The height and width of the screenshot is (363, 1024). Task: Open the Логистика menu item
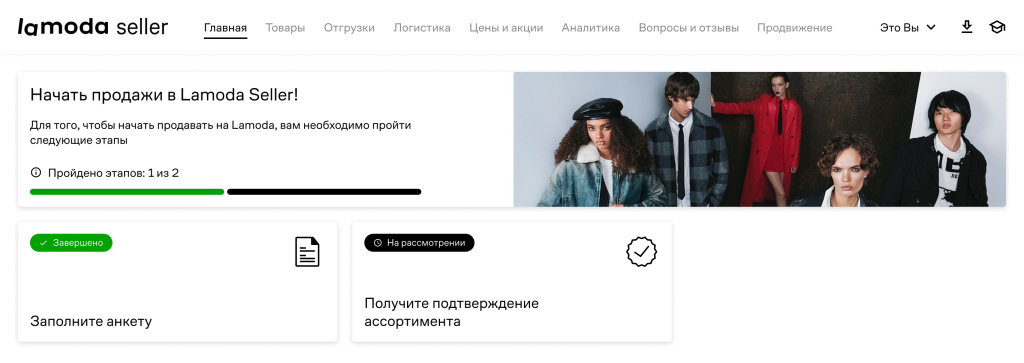[x=422, y=28]
